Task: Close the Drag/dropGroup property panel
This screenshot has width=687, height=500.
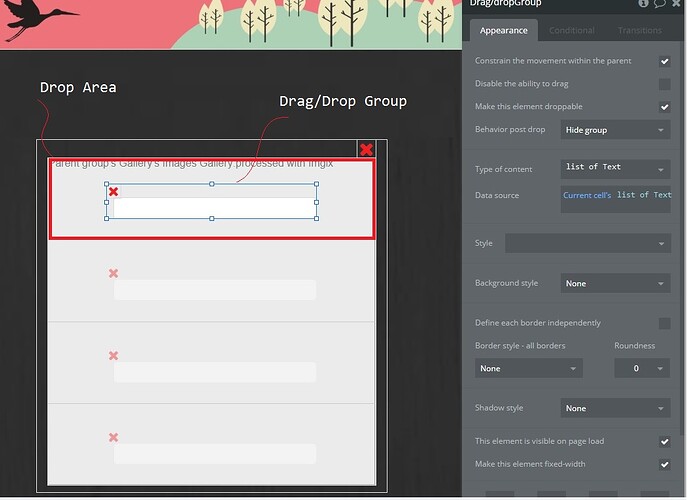Action: (x=677, y=4)
